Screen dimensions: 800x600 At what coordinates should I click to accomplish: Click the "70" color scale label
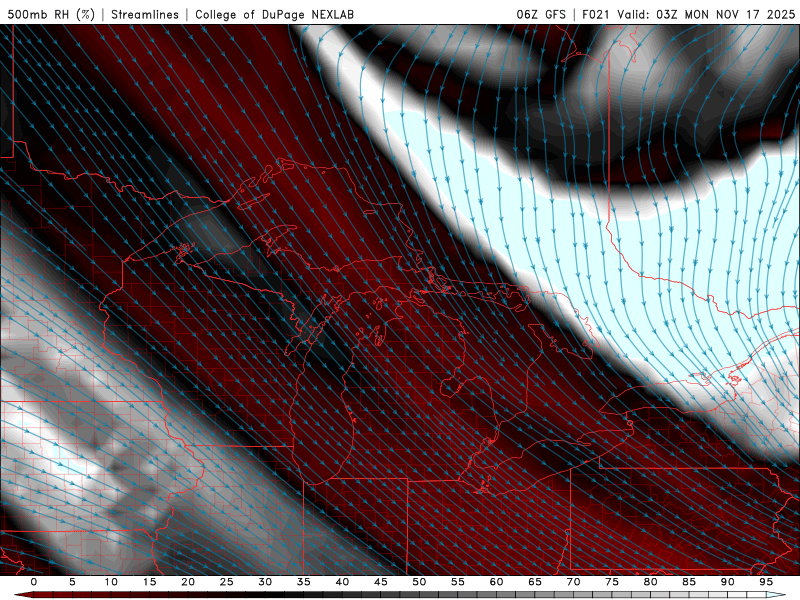pyautogui.click(x=573, y=582)
